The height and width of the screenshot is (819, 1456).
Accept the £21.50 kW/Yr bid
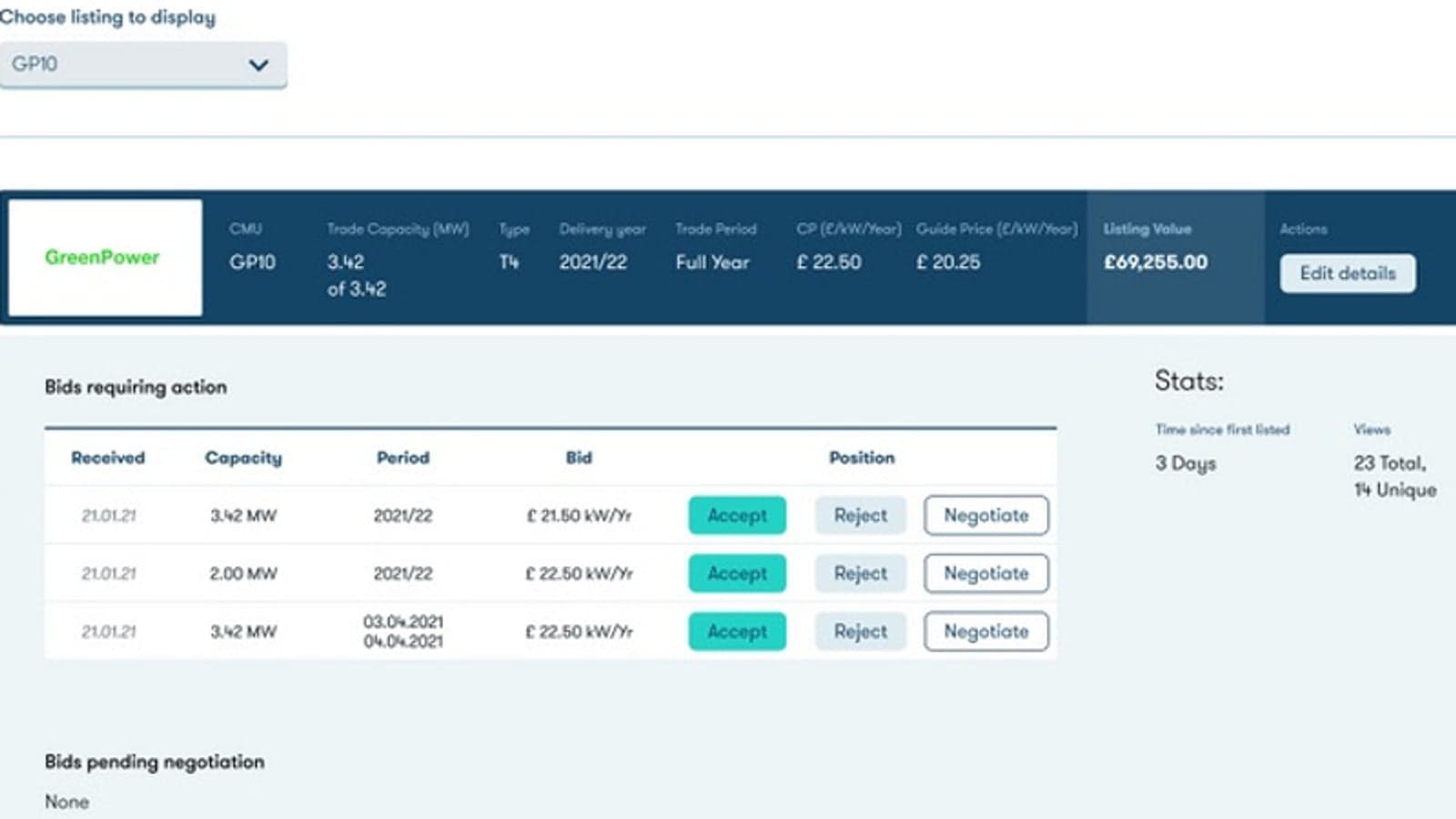click(737, 515)
